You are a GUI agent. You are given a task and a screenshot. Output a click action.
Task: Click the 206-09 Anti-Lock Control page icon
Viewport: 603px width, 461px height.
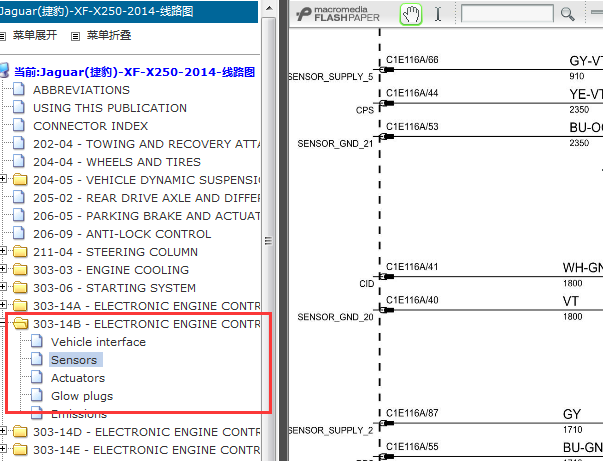tap(19, 233)
